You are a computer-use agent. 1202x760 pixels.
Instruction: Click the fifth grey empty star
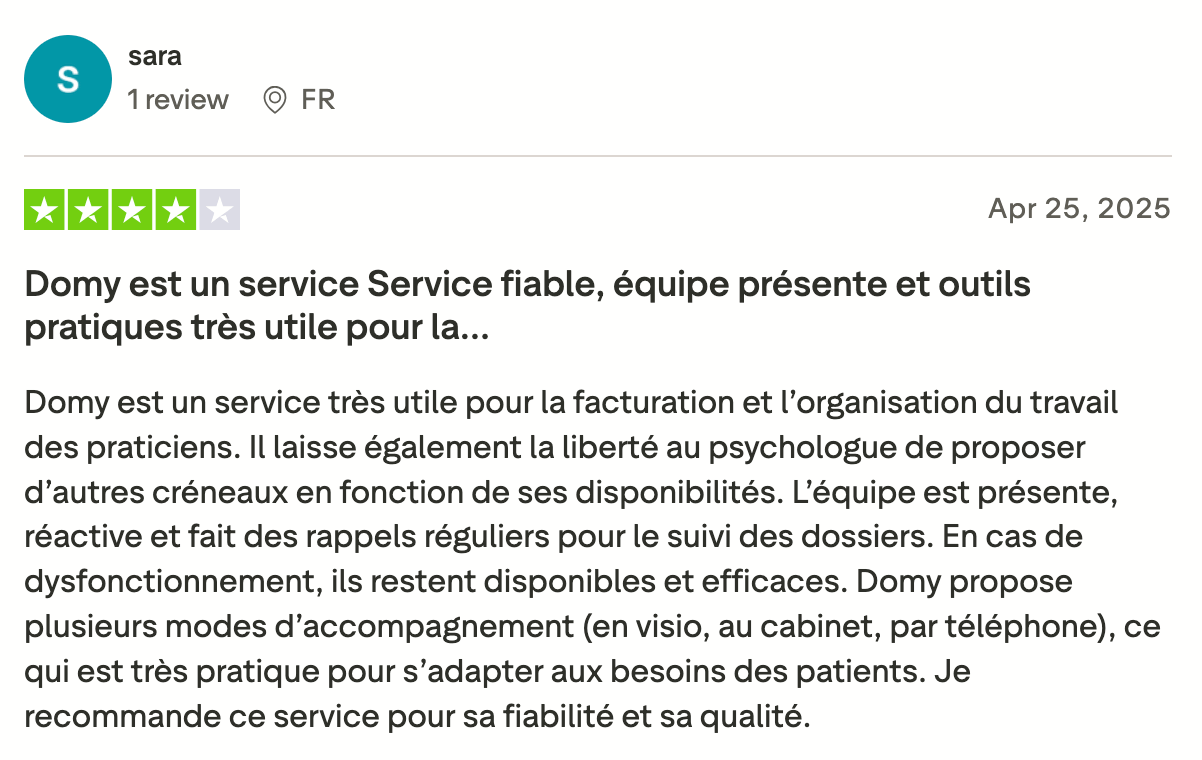(x=220, y=210)
